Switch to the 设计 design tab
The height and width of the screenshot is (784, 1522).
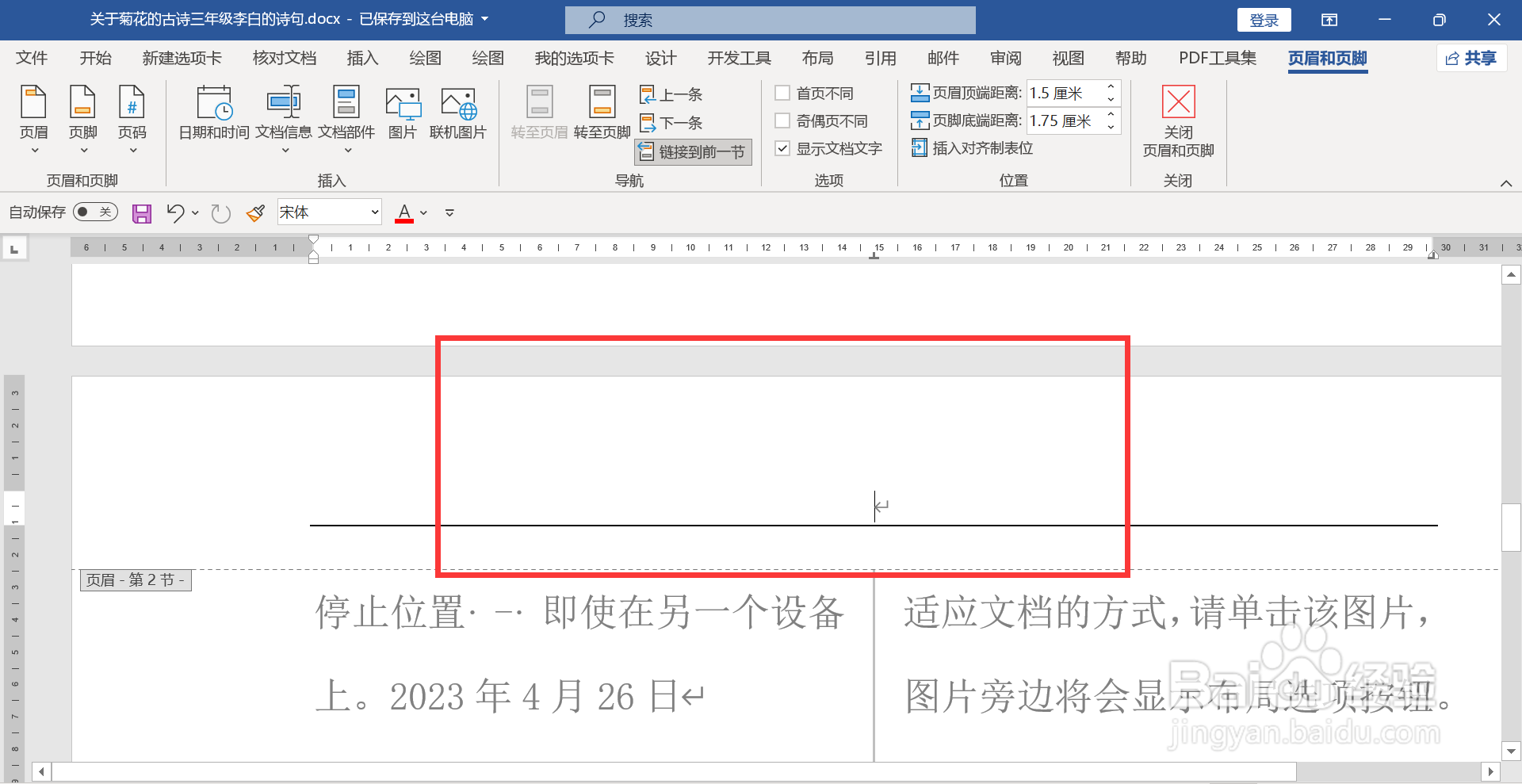[x=660, y=58]
